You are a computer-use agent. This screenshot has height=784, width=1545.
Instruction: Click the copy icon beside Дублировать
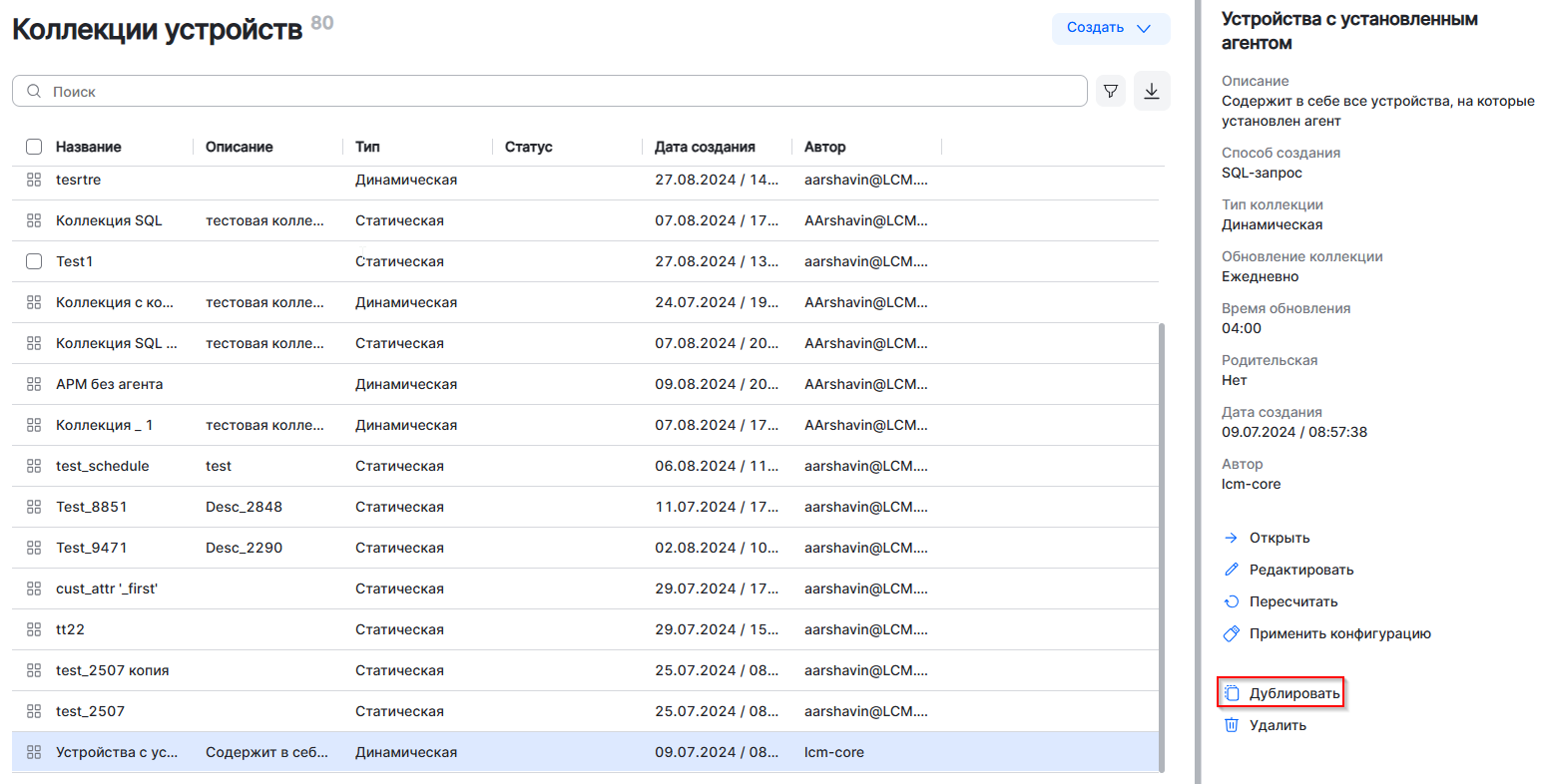coord(1232,693)
